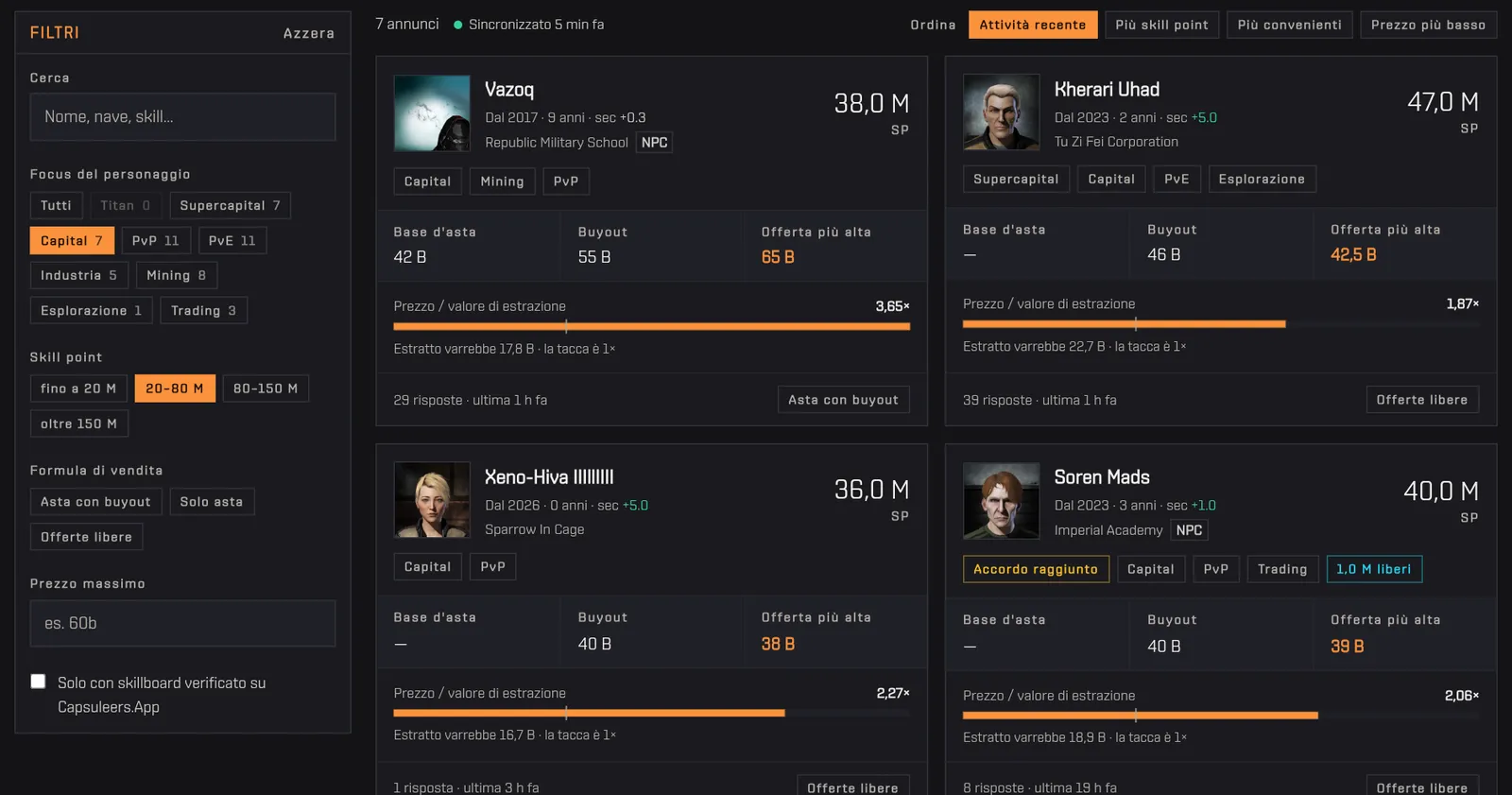The height and width of the screenshot is (795, 1512).
Task: Open Kherari Uhad character portrait
Action: [1002, 112]
